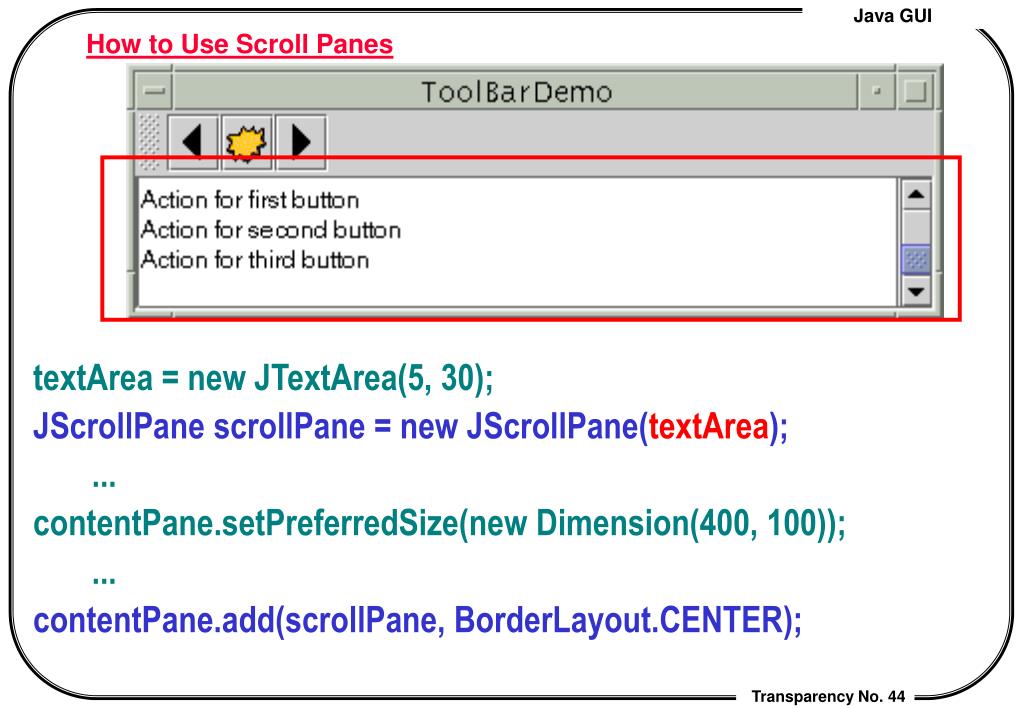Click the right arrow toolbar button
The height and width of the screenshot is (708, 1023).
tap(301, 142)
